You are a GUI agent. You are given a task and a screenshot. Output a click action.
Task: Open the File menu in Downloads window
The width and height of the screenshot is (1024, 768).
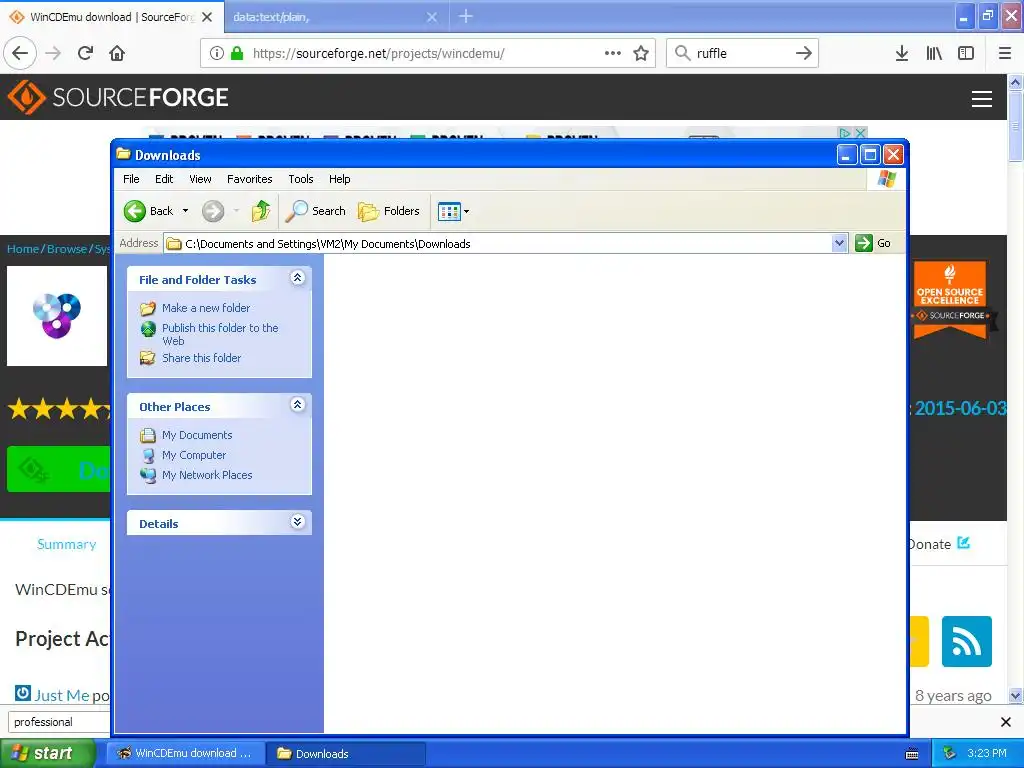point(131,179)
